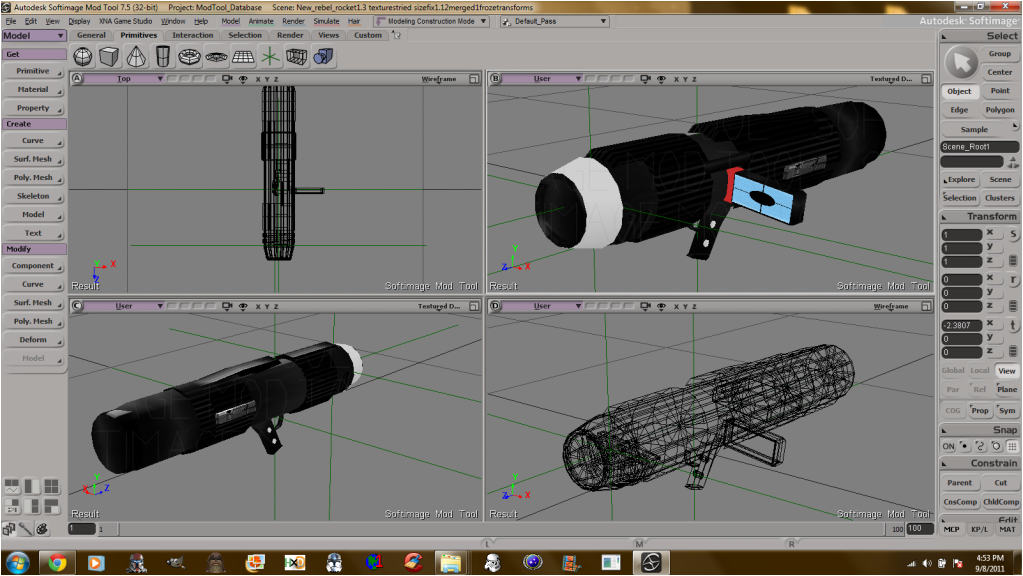Create a lattice primitive from toolbar
1023x576 pixels.
[296, 57]
